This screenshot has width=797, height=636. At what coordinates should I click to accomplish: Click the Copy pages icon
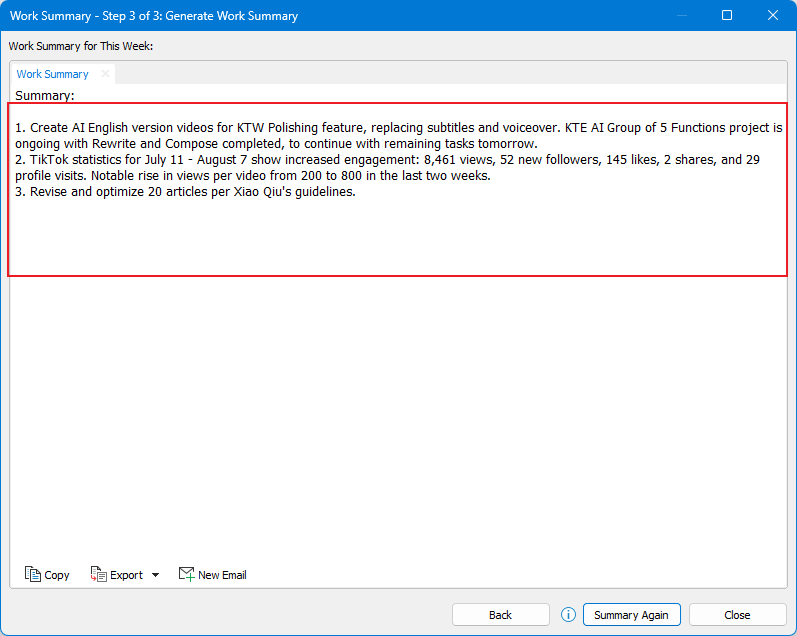tap(33, 574)
